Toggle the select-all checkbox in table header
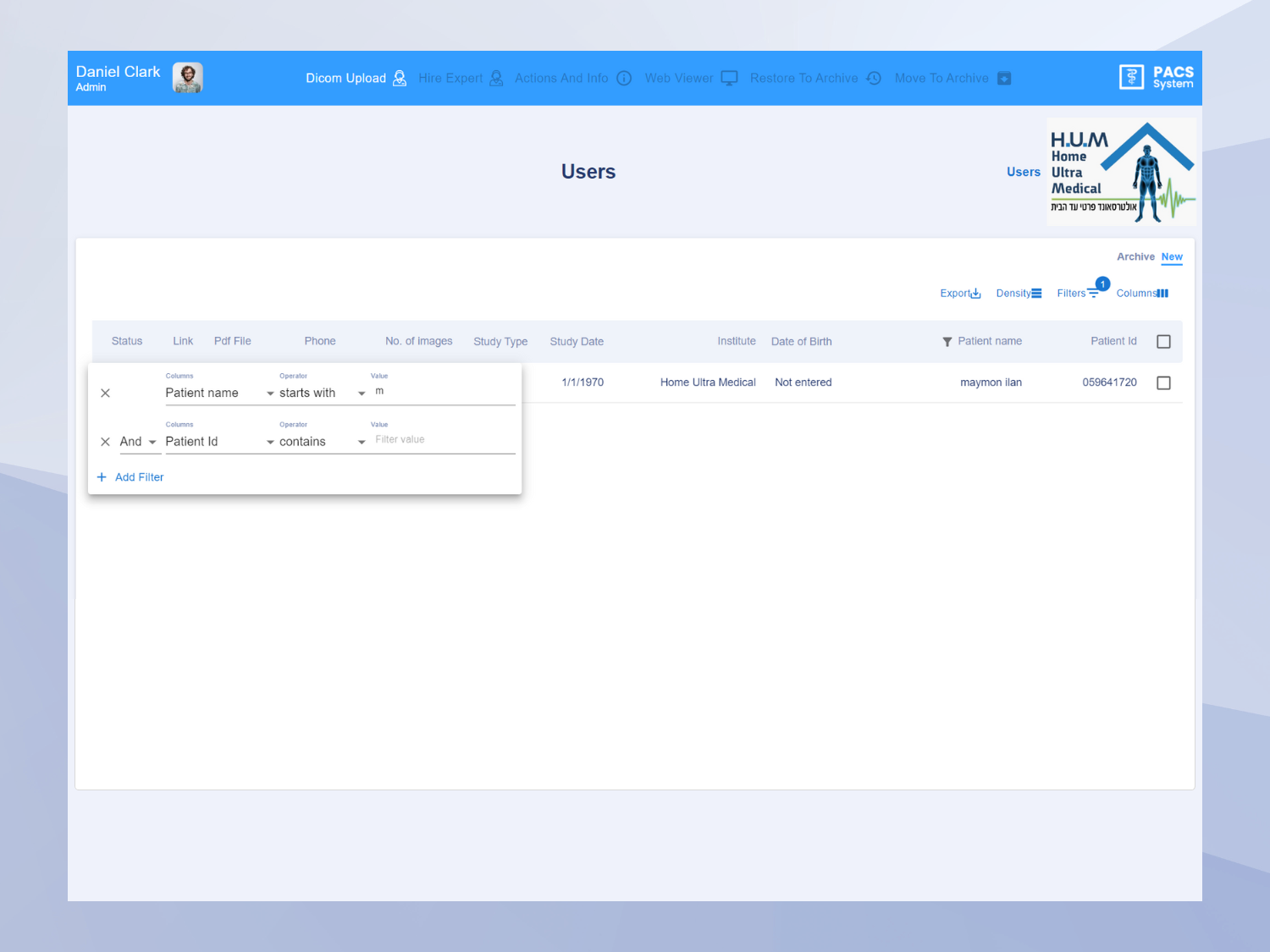 (1163, 342)
